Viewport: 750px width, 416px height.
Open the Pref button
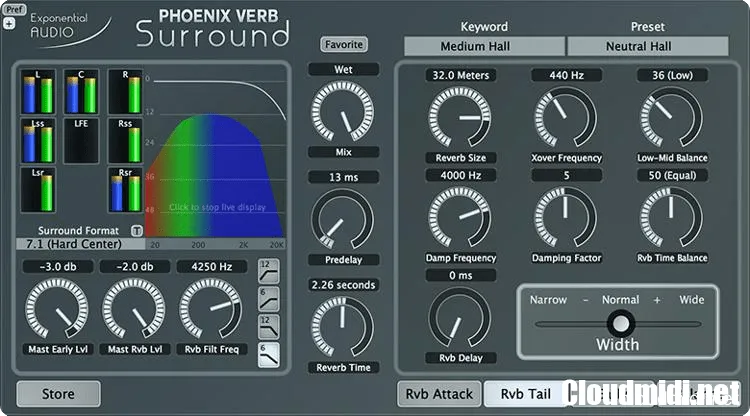coord(14,8)
